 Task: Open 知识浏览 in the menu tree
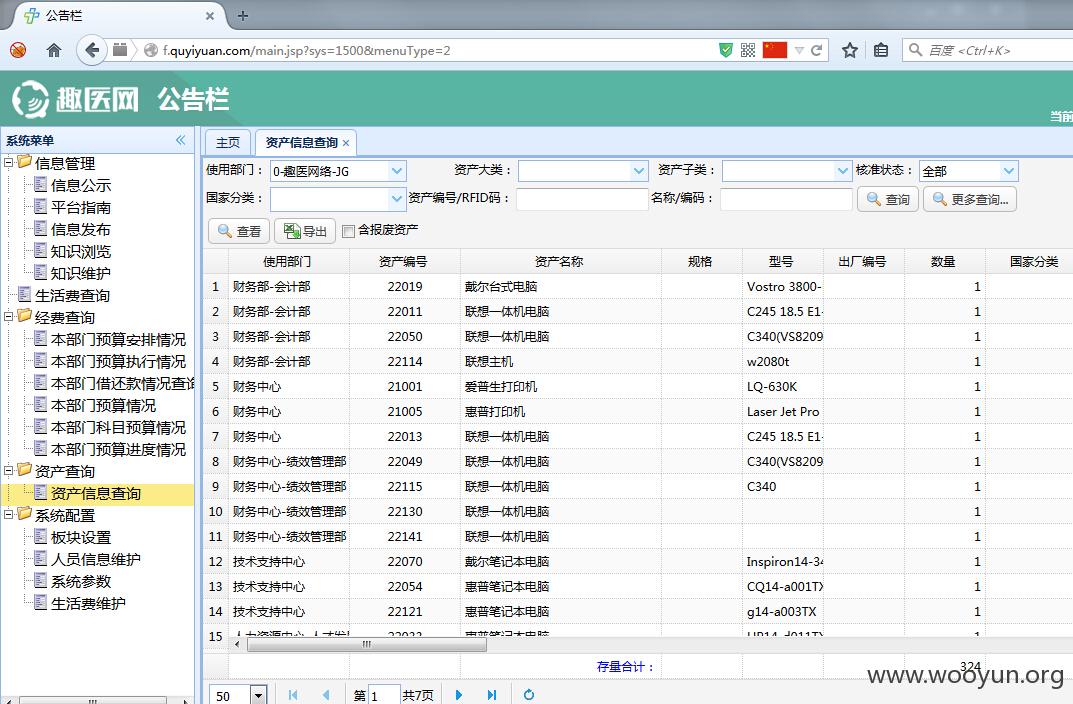[x=81, y=251]
